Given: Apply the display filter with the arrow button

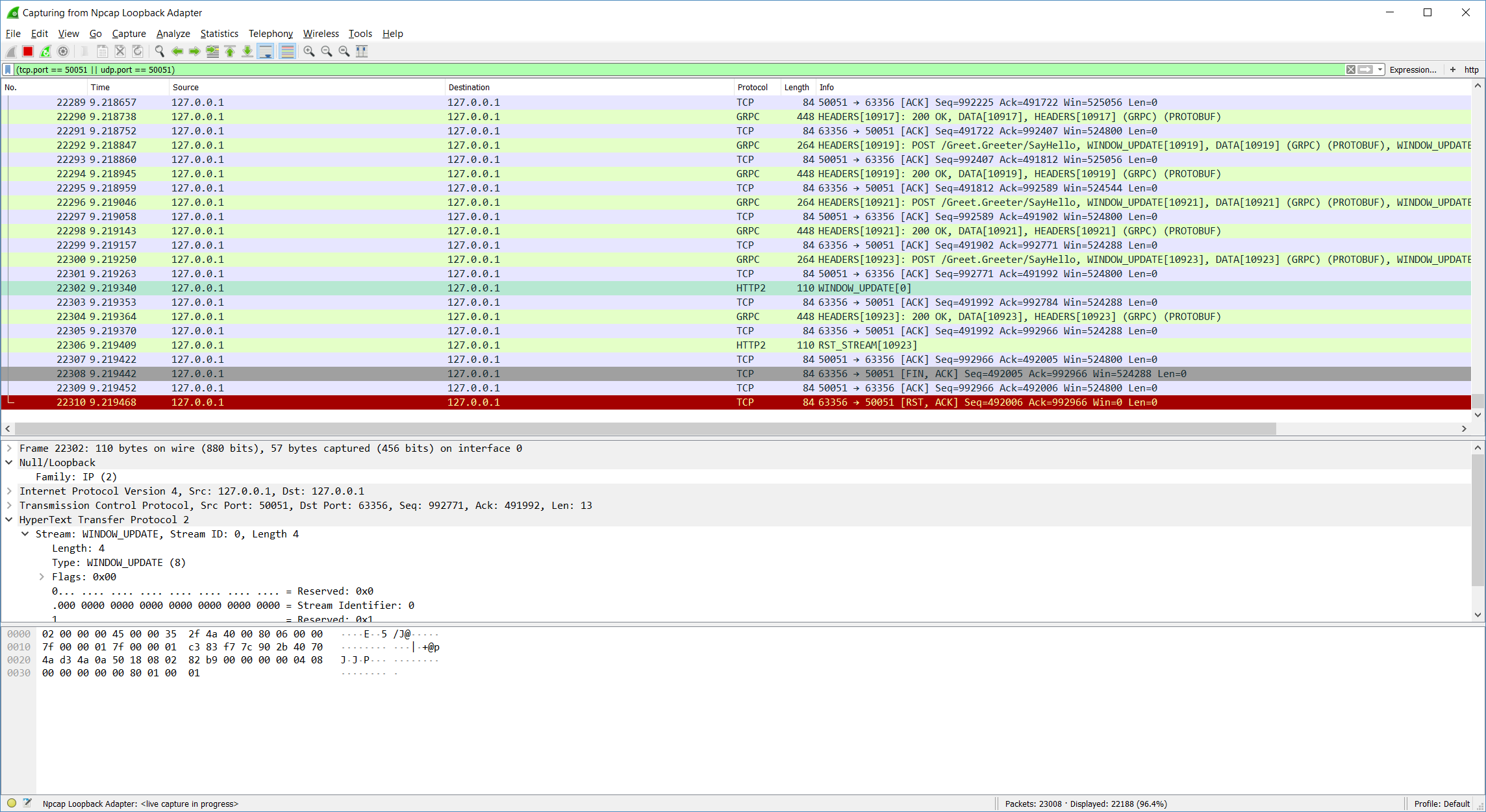Looking at the screenshot, I should 1365,69.
